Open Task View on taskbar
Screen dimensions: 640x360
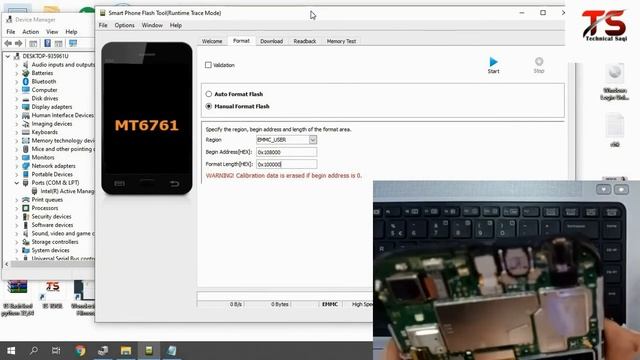coord(56,351)
